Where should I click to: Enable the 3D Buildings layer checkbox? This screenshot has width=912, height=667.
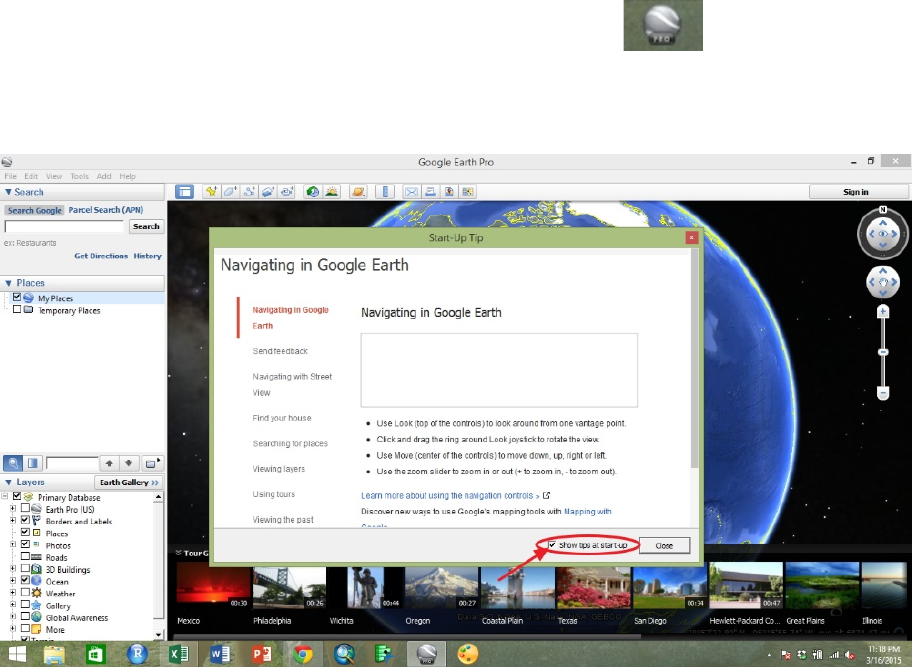pos(25,568)
